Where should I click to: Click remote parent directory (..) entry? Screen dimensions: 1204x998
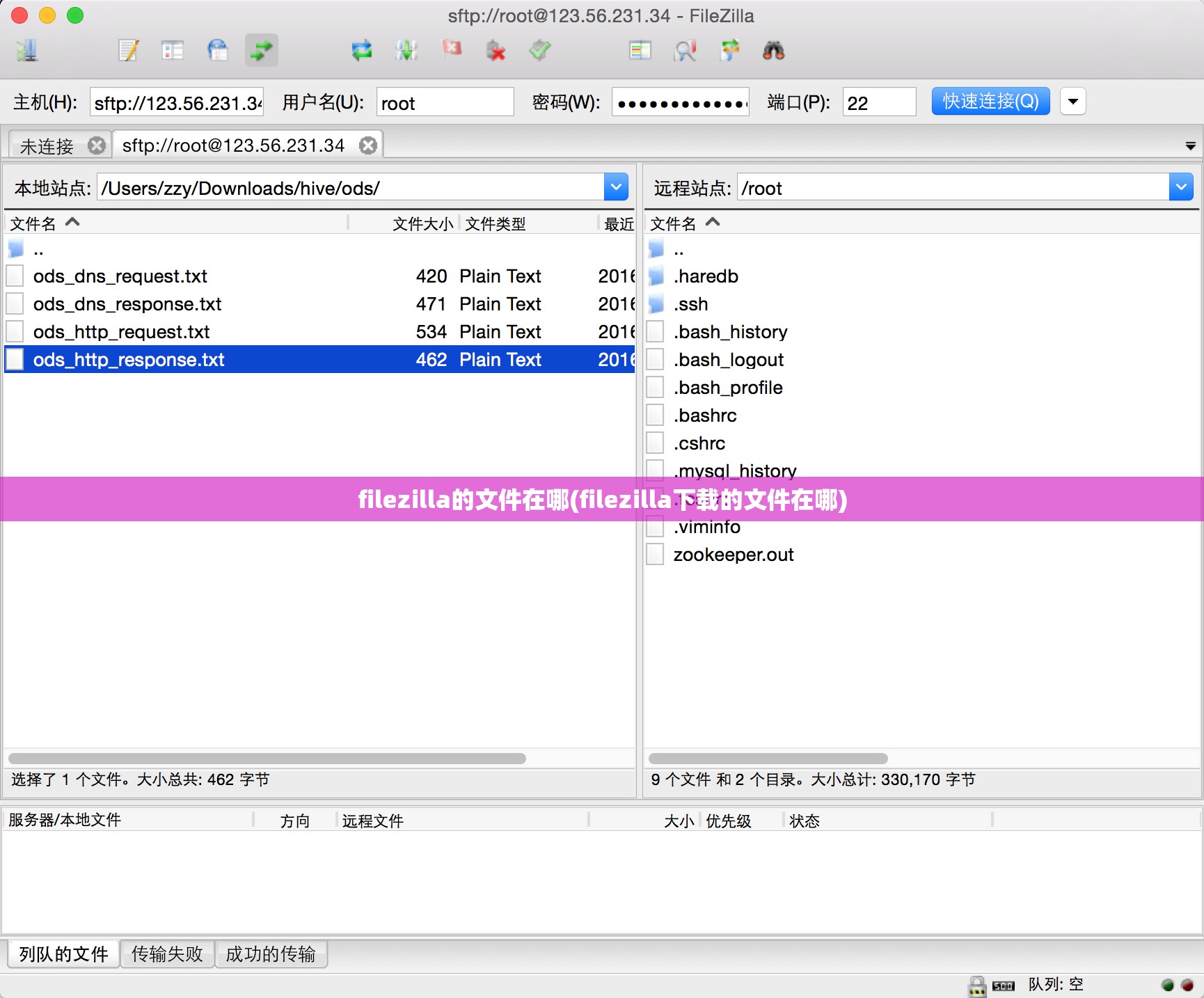921,248
